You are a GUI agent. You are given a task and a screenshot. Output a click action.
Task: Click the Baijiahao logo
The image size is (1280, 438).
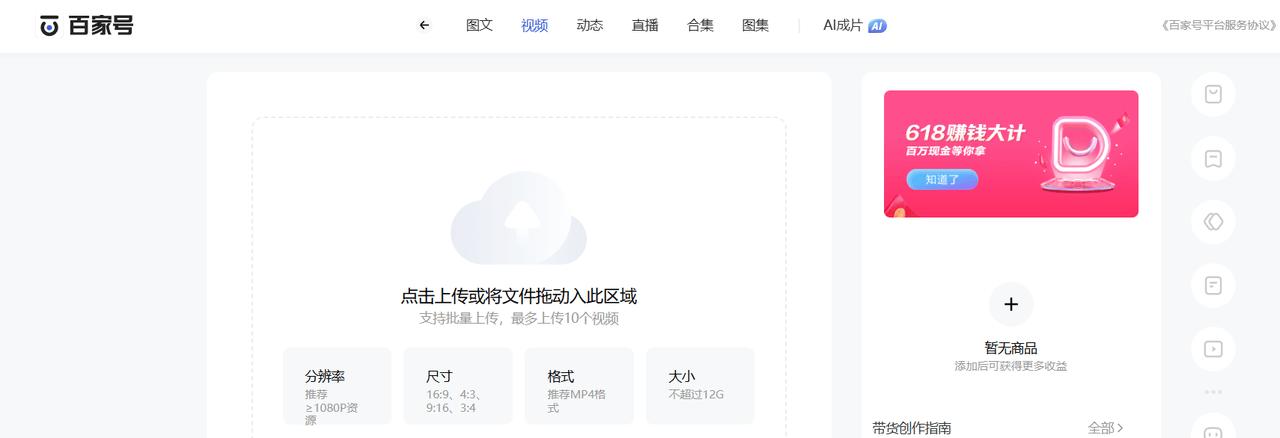click(x=86, y=26)
